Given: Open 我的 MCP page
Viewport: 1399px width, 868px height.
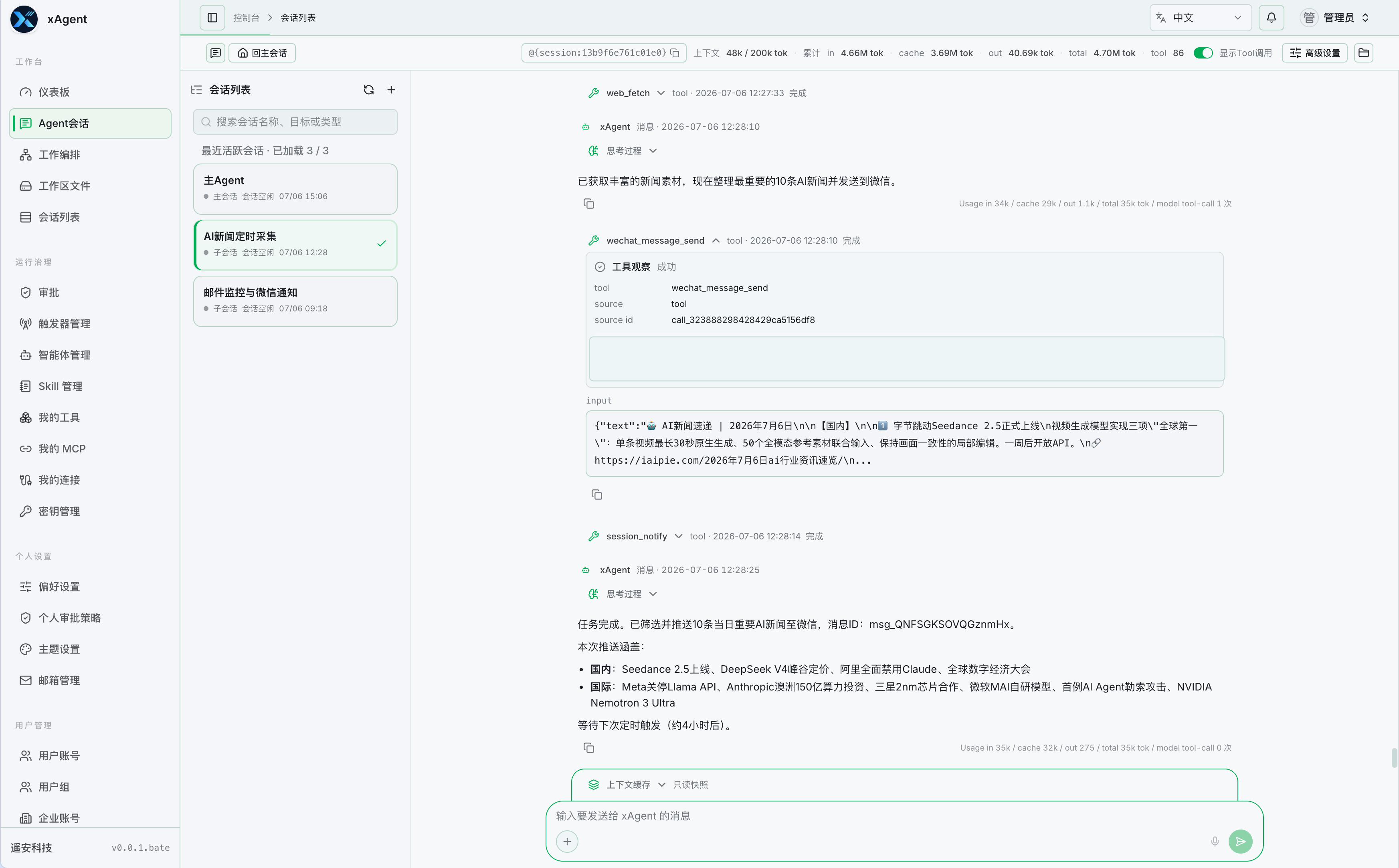Looking at the screenshot, I should click(90, 449).
